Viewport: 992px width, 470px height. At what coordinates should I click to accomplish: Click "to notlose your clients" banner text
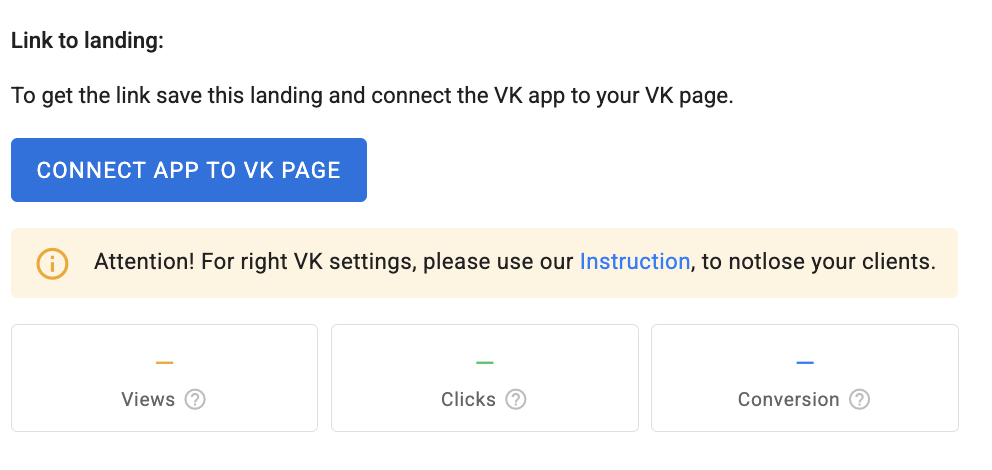(x=818, y=262)
